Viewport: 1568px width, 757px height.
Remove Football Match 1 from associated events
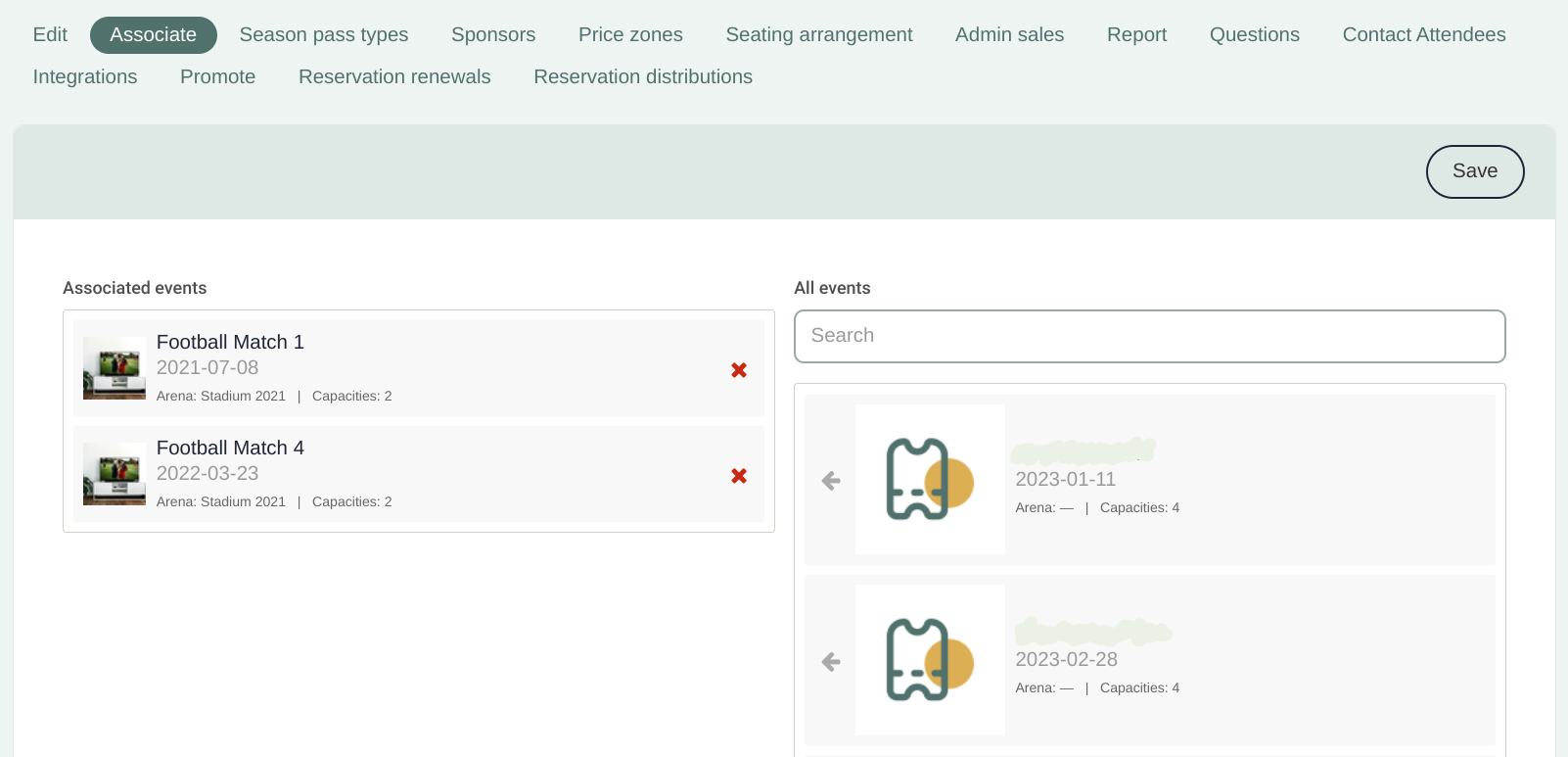point(739,370)
